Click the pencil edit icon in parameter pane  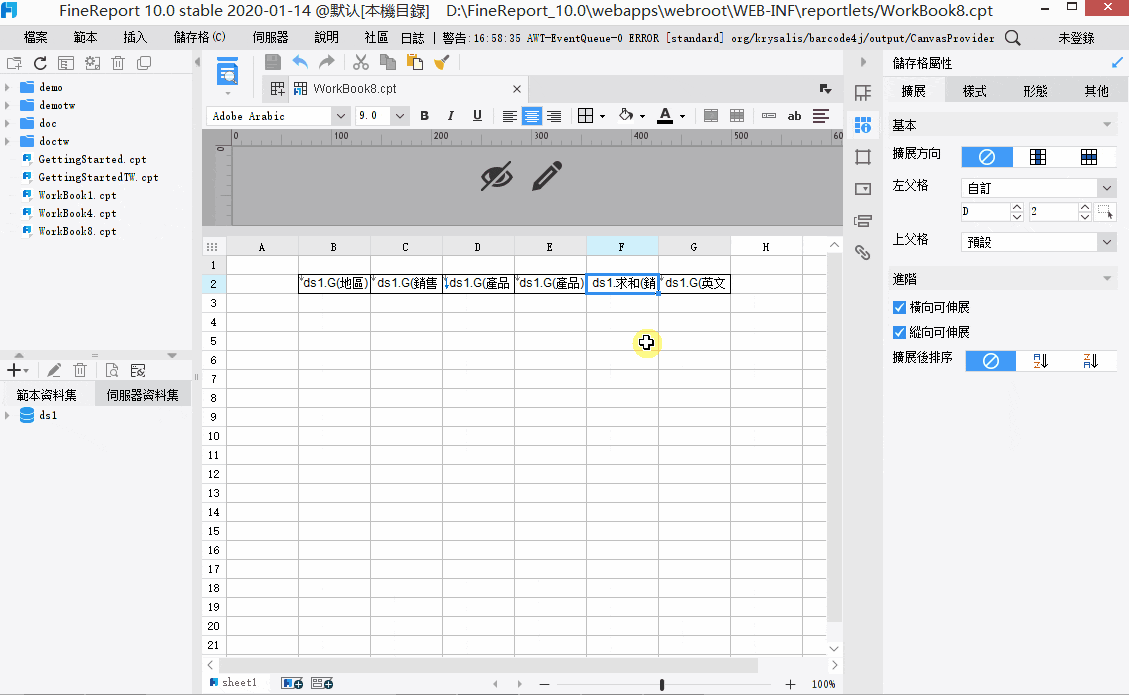546,176
